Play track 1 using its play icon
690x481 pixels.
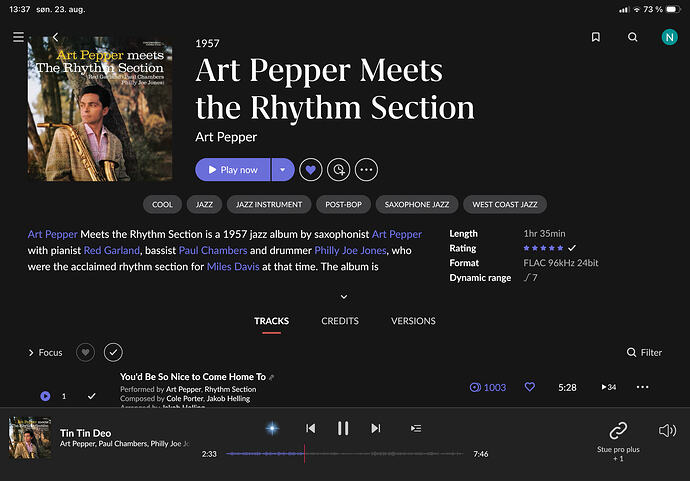point(45,396)
